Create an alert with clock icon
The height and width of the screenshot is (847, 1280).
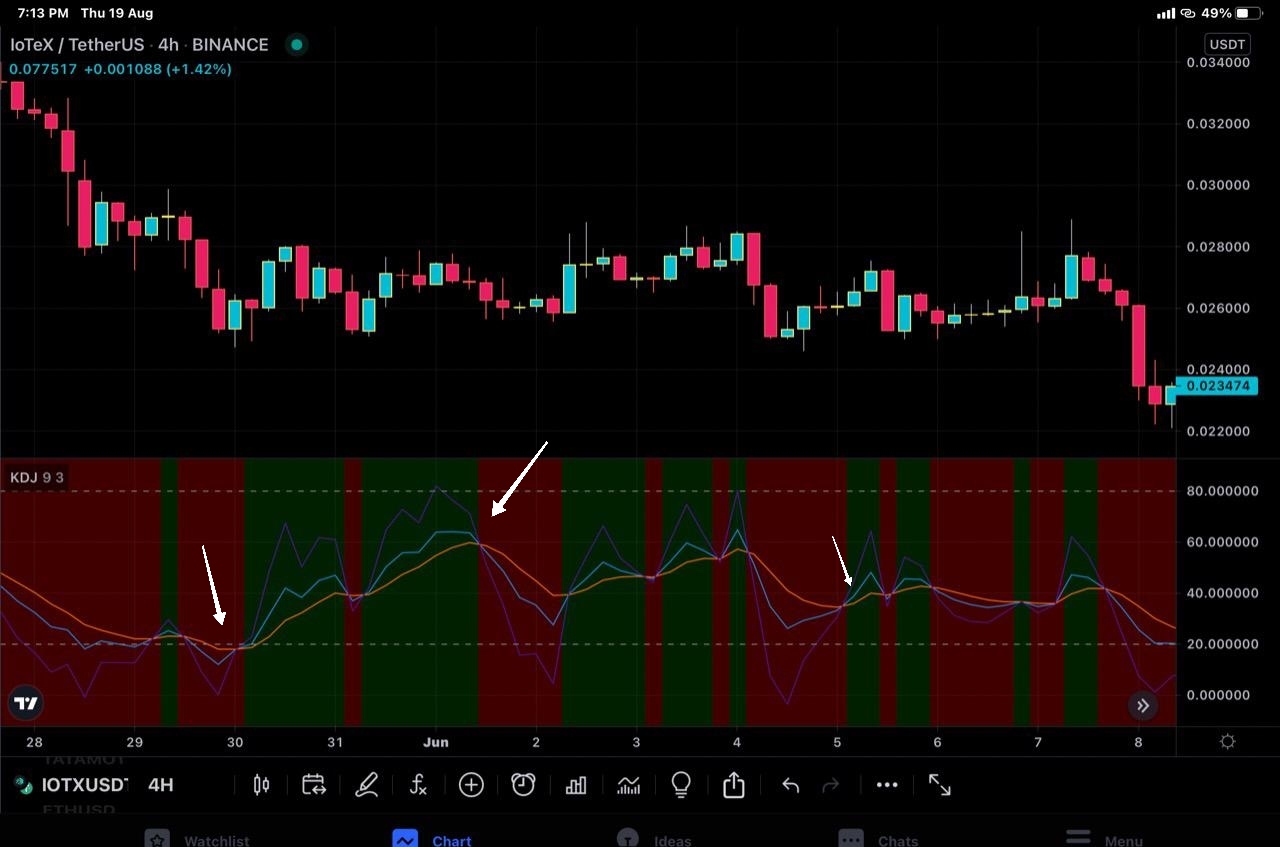click(x=523, y=785)
